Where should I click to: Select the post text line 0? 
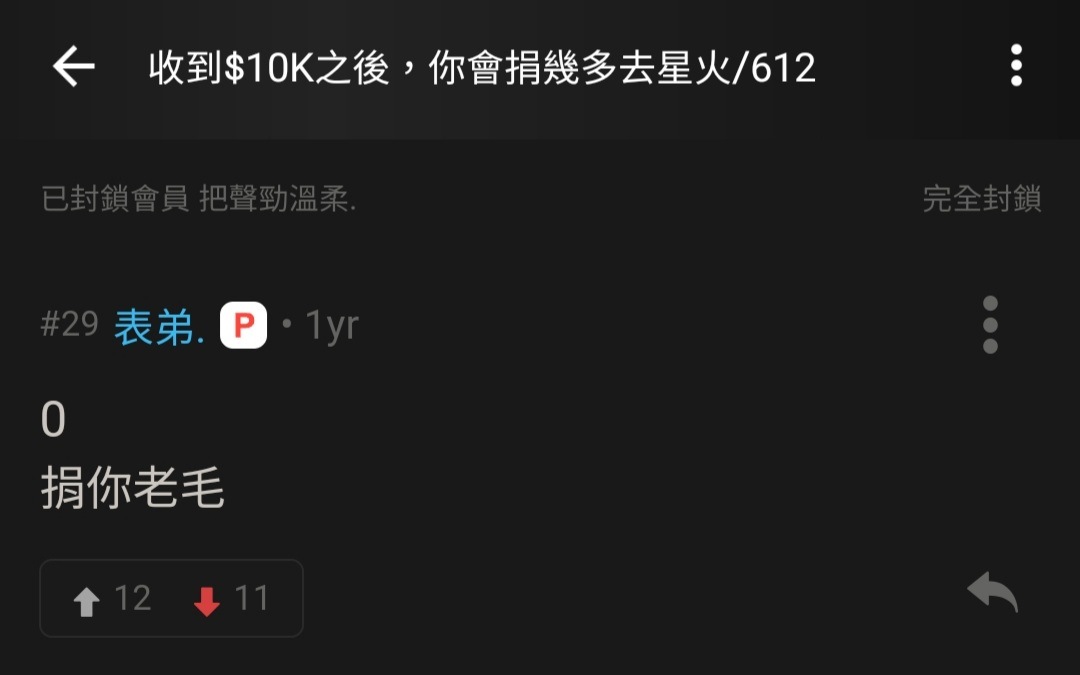pos(53,419)
